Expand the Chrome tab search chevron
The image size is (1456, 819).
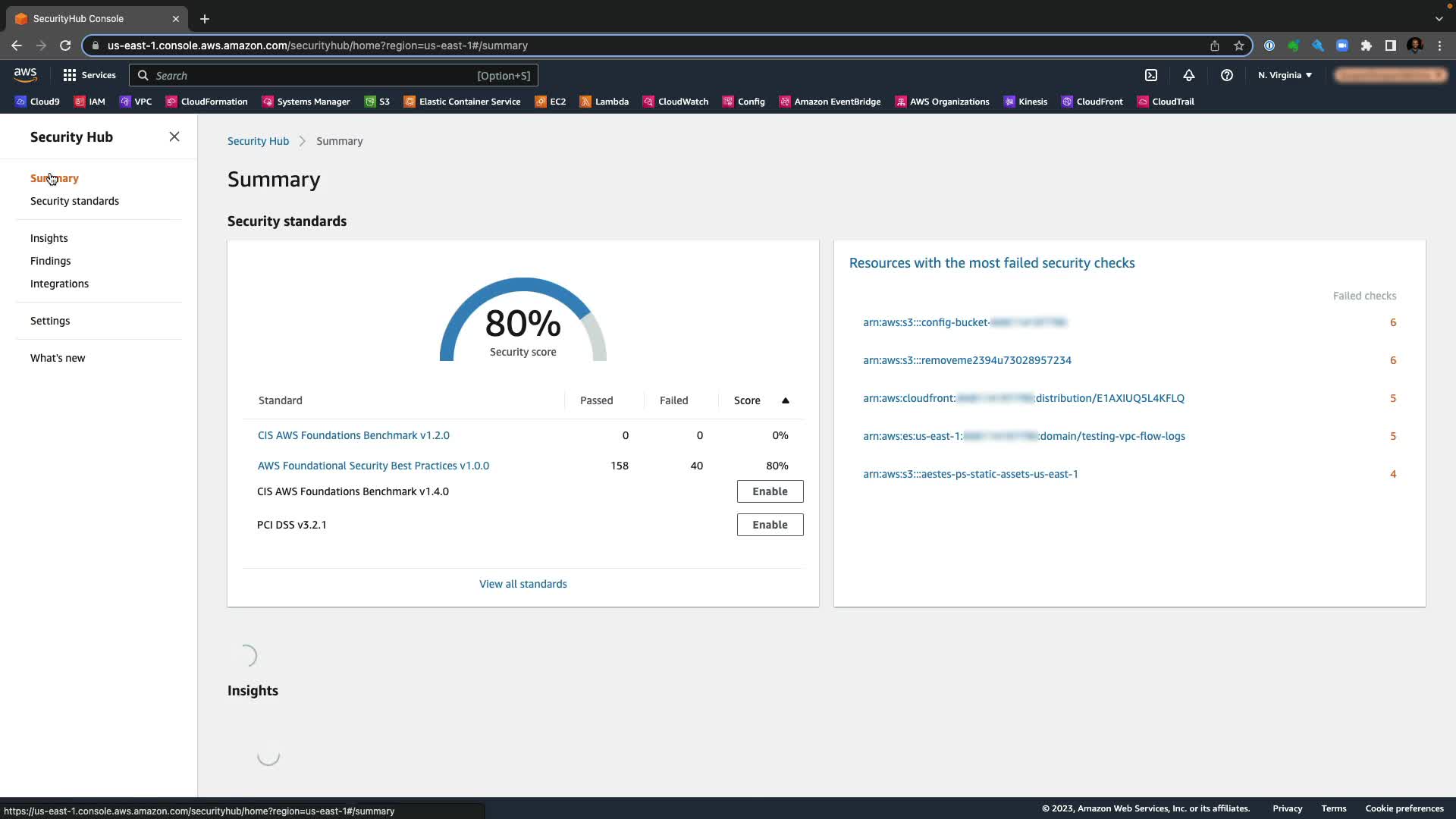1439,18
